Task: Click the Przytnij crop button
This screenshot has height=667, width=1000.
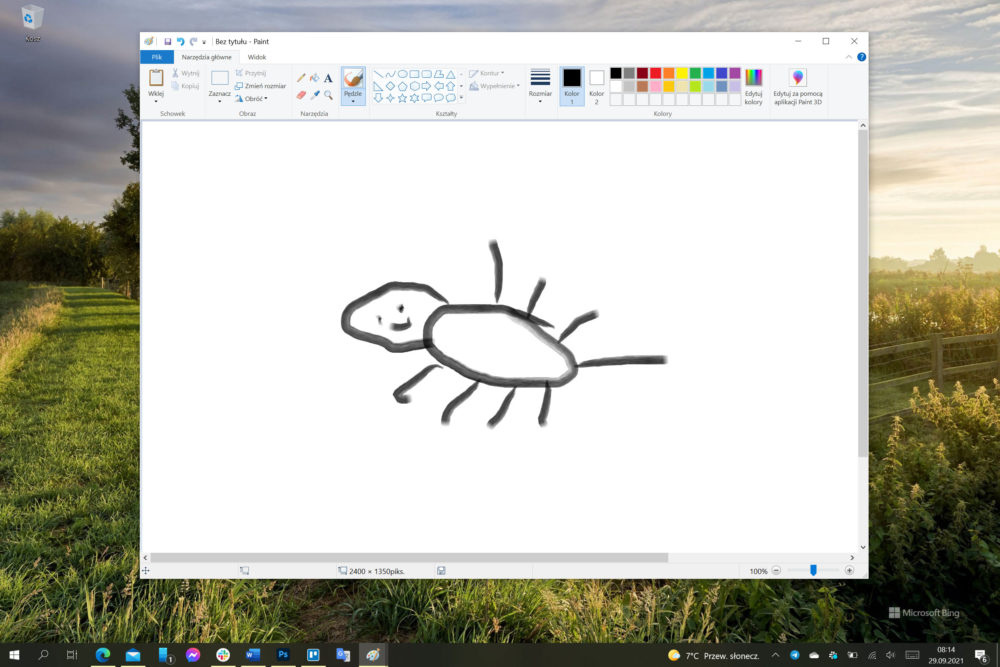Action: (251, 73)
